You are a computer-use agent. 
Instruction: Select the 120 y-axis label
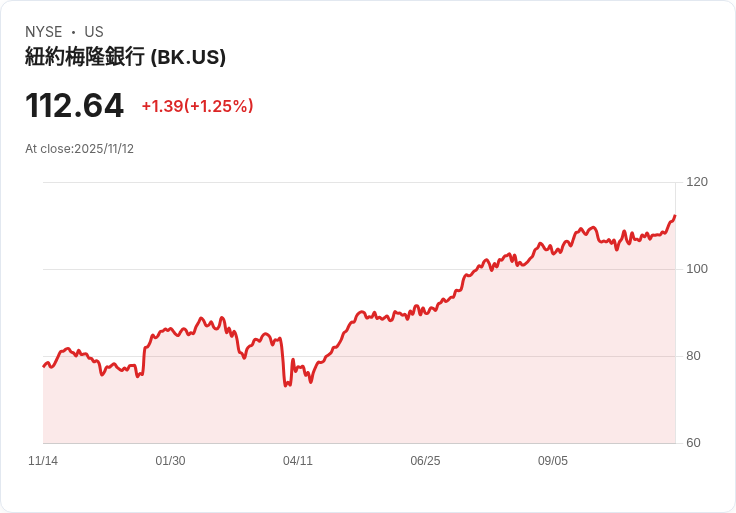[697, 182]
